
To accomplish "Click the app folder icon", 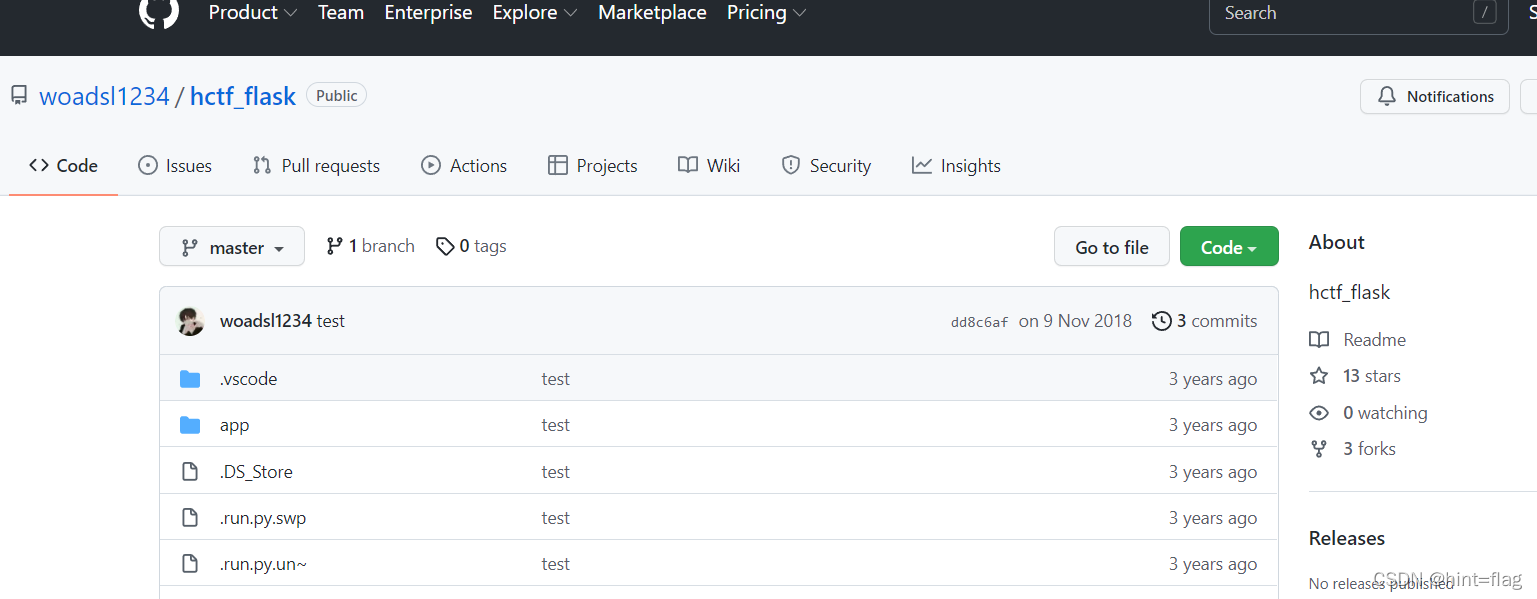I will click(190, 425).
